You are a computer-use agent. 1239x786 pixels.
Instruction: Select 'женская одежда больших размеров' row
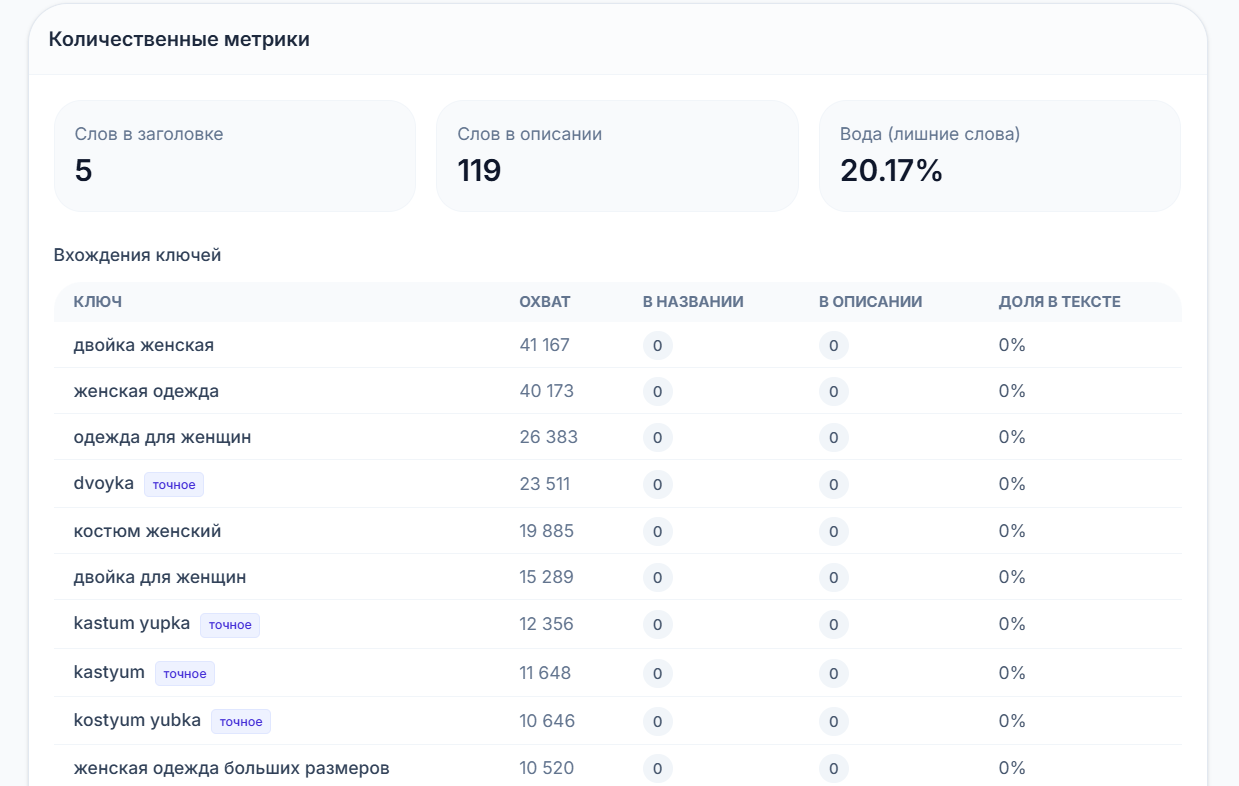[618, 768]
